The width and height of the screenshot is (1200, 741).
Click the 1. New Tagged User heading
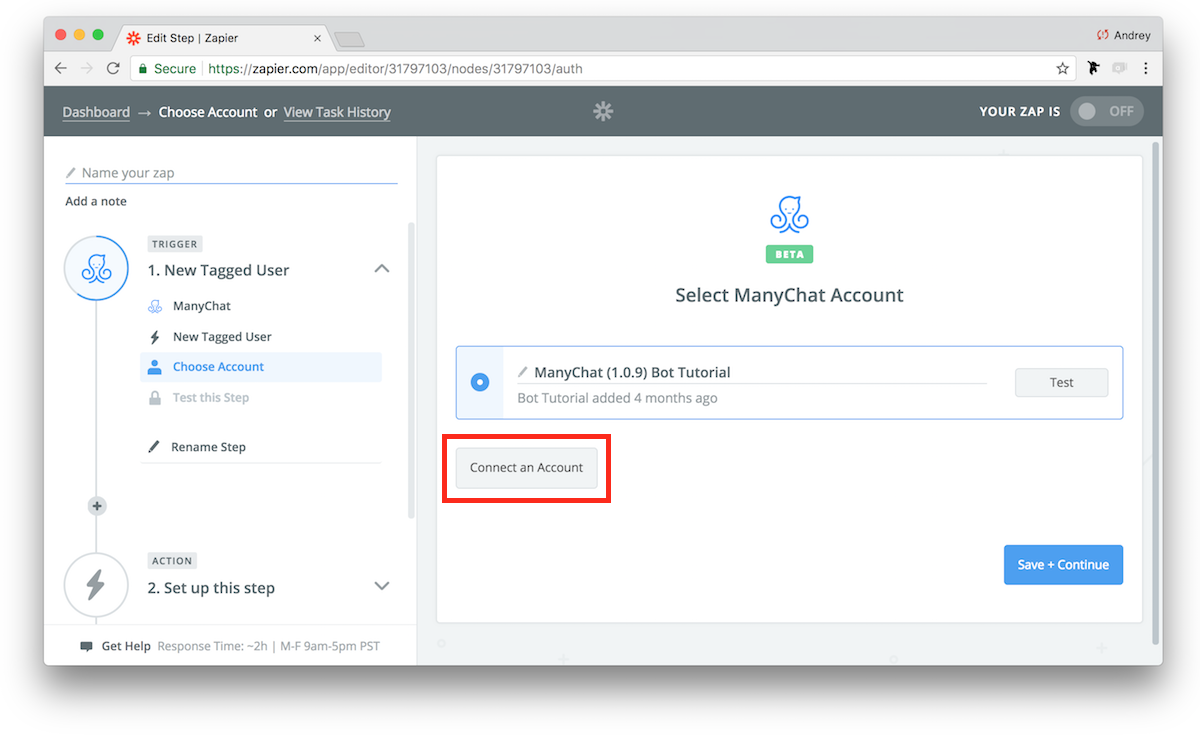218,270
